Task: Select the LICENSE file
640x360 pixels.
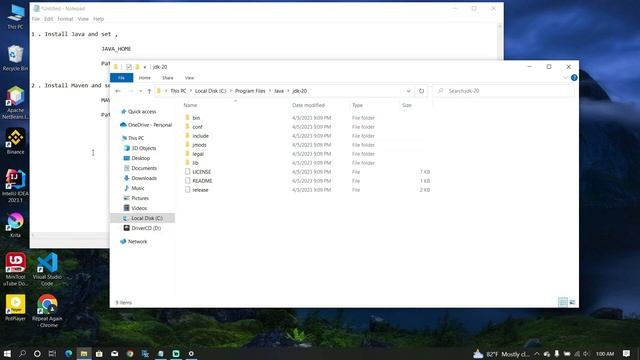Action: coord(202,172)
